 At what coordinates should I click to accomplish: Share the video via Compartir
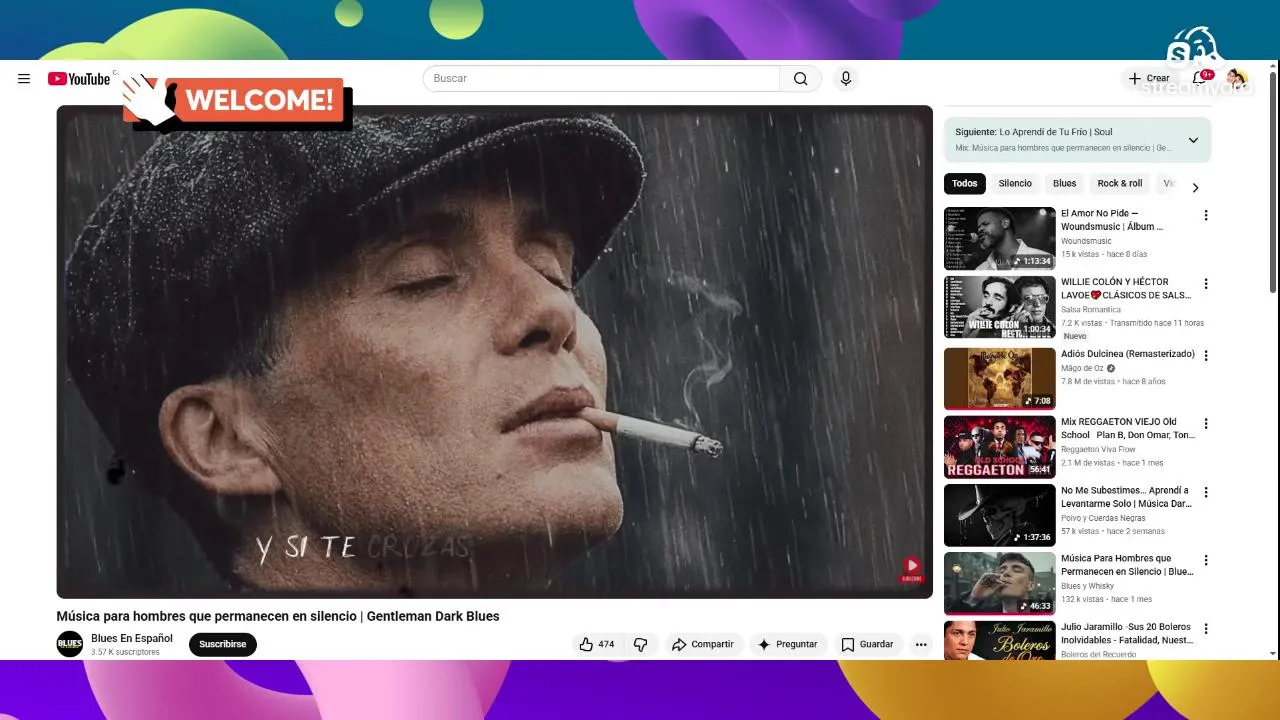703,645
